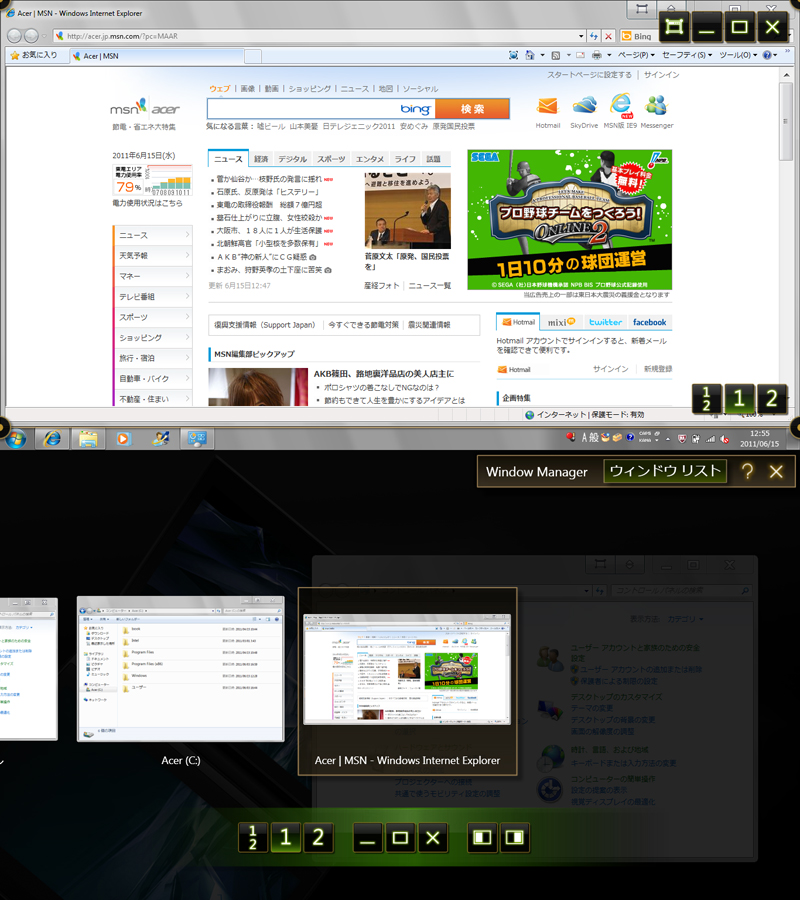This screenshot has width=800, height=900.
Task: Snap window to right half in bottom bar
Action: click(515, 838)
